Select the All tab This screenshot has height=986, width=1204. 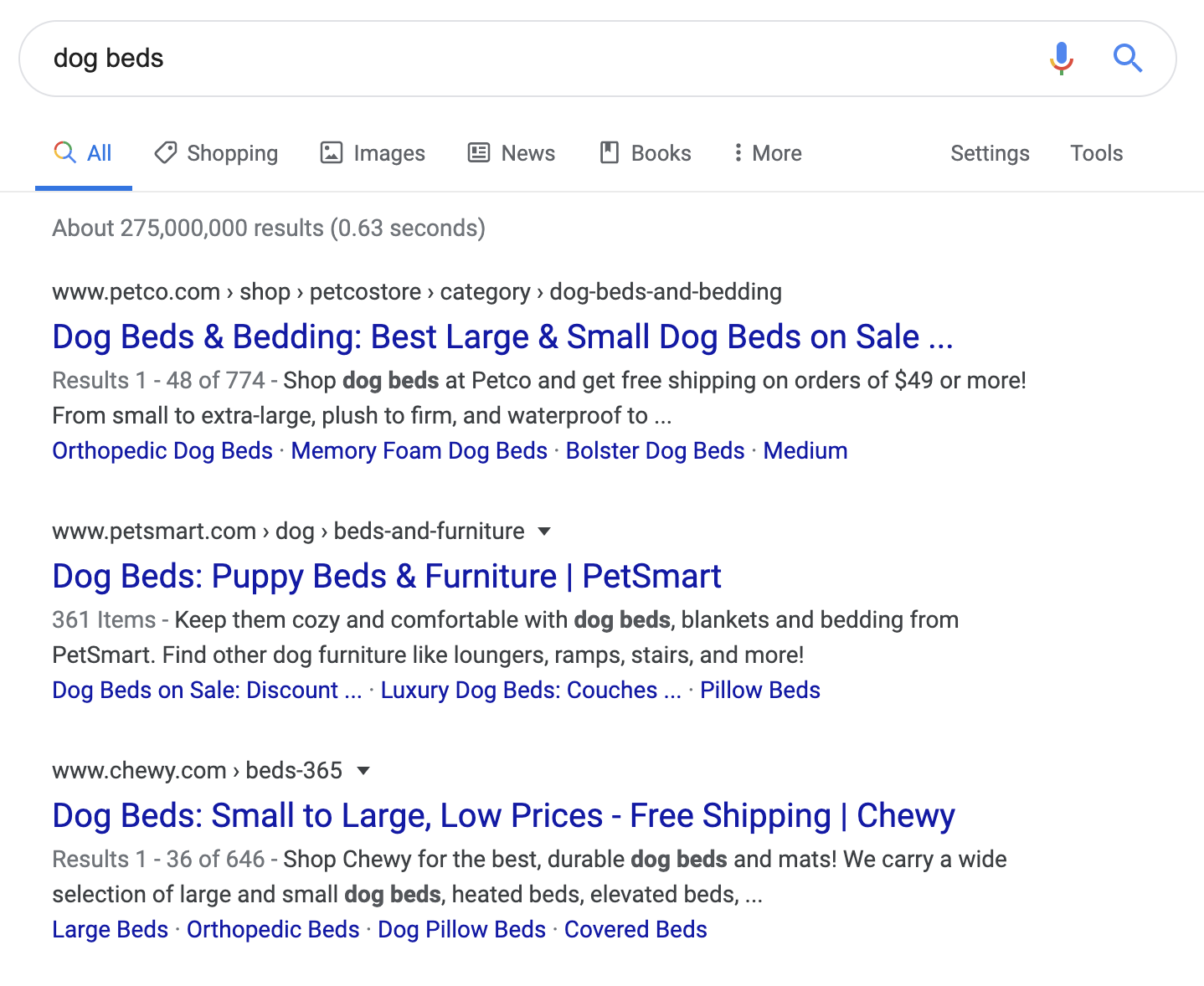(x=84, y=153)
